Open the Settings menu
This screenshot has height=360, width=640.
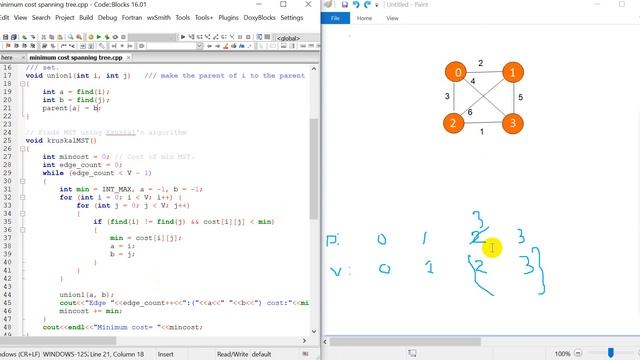(x=292, y=18)
